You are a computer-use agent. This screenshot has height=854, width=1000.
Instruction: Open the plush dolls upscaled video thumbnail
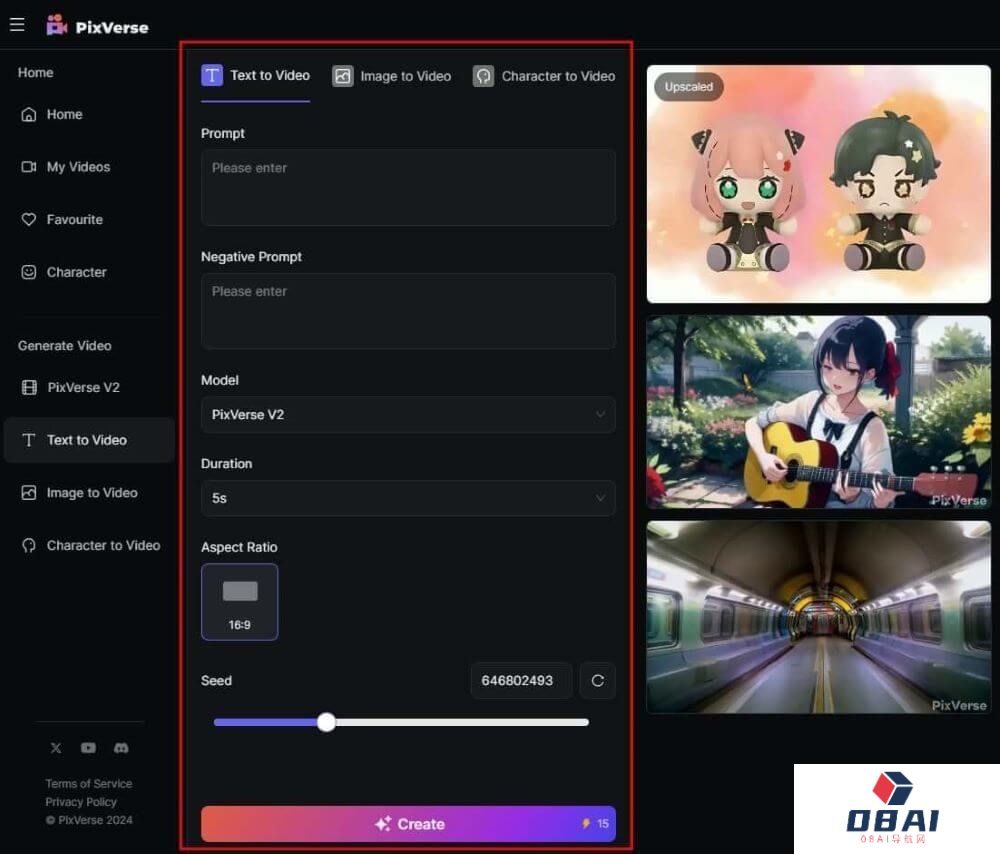point(819,184)
